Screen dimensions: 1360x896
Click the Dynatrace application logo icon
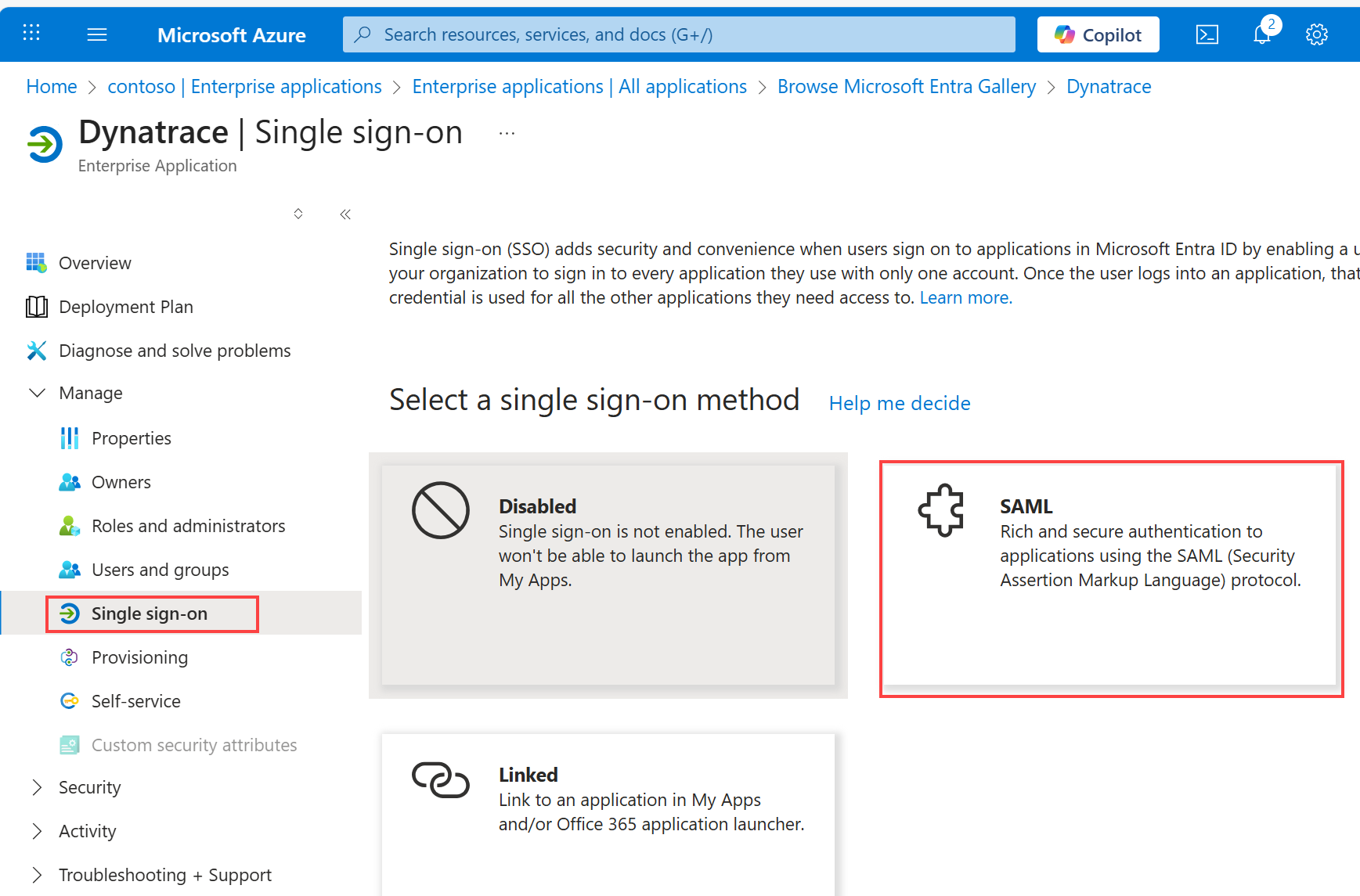point(45,144)
